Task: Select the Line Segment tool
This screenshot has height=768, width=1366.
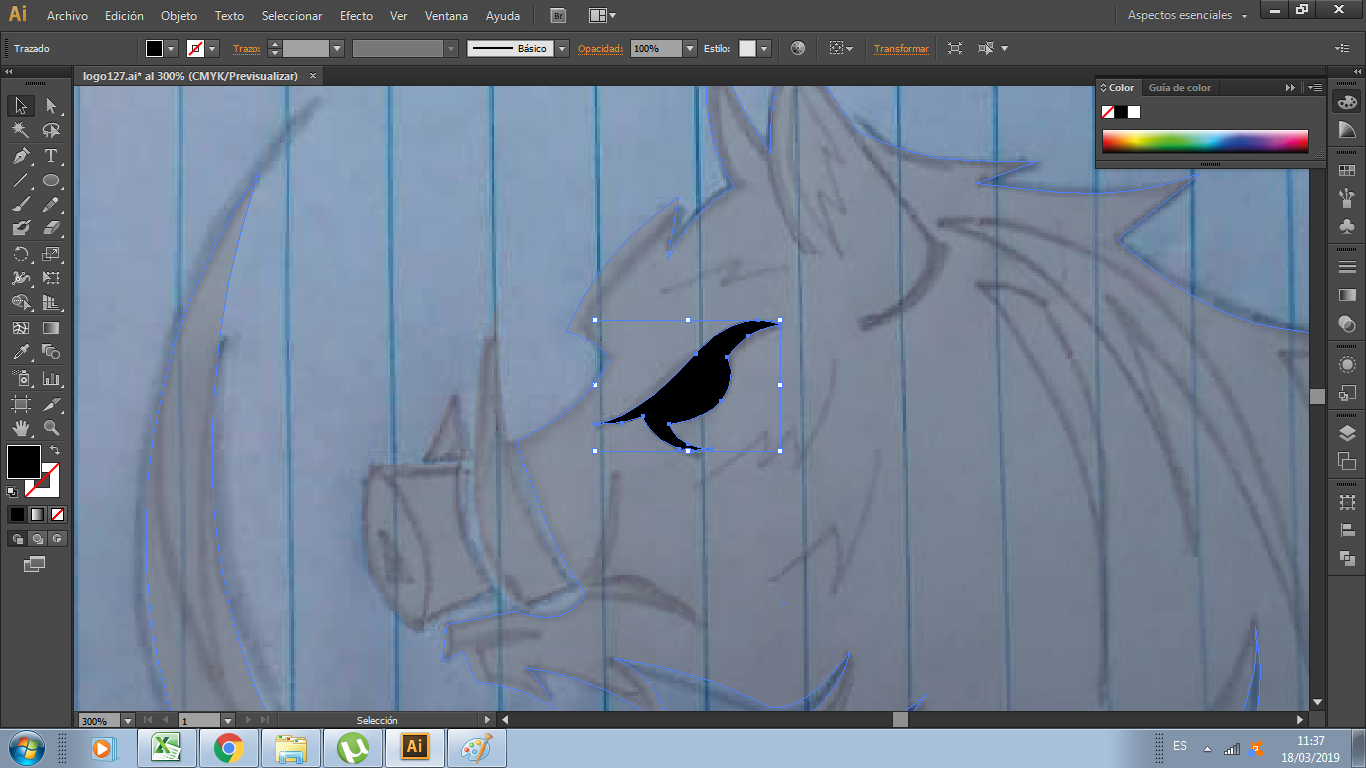Action: (x=20, y=181)
